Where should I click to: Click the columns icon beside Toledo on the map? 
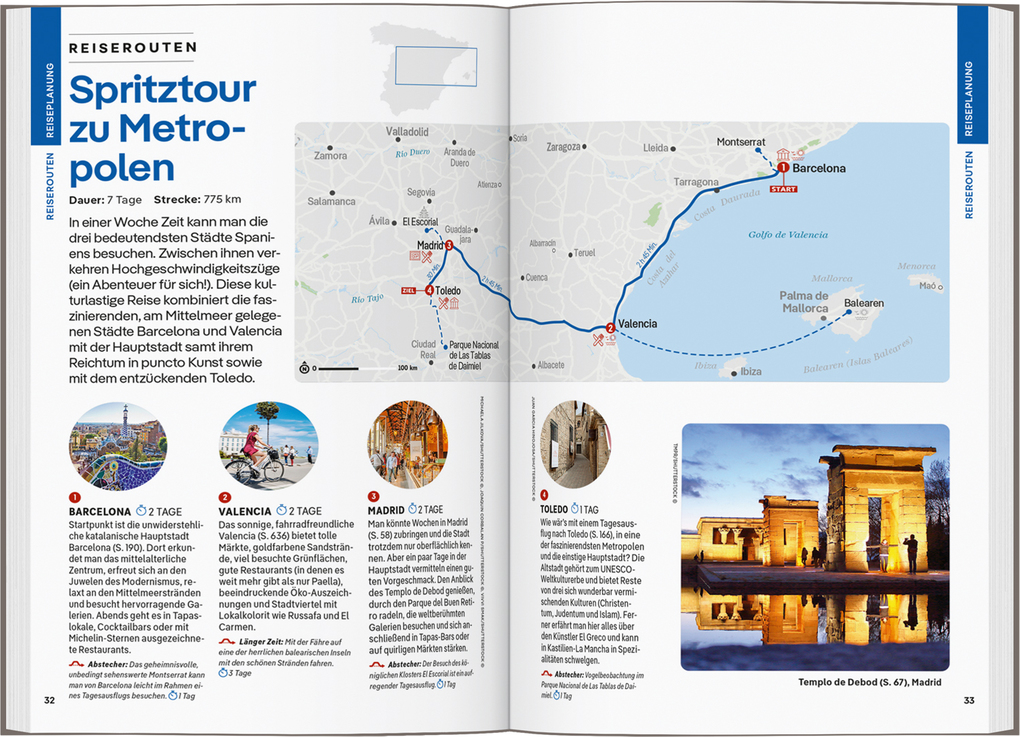click(454, 303)
